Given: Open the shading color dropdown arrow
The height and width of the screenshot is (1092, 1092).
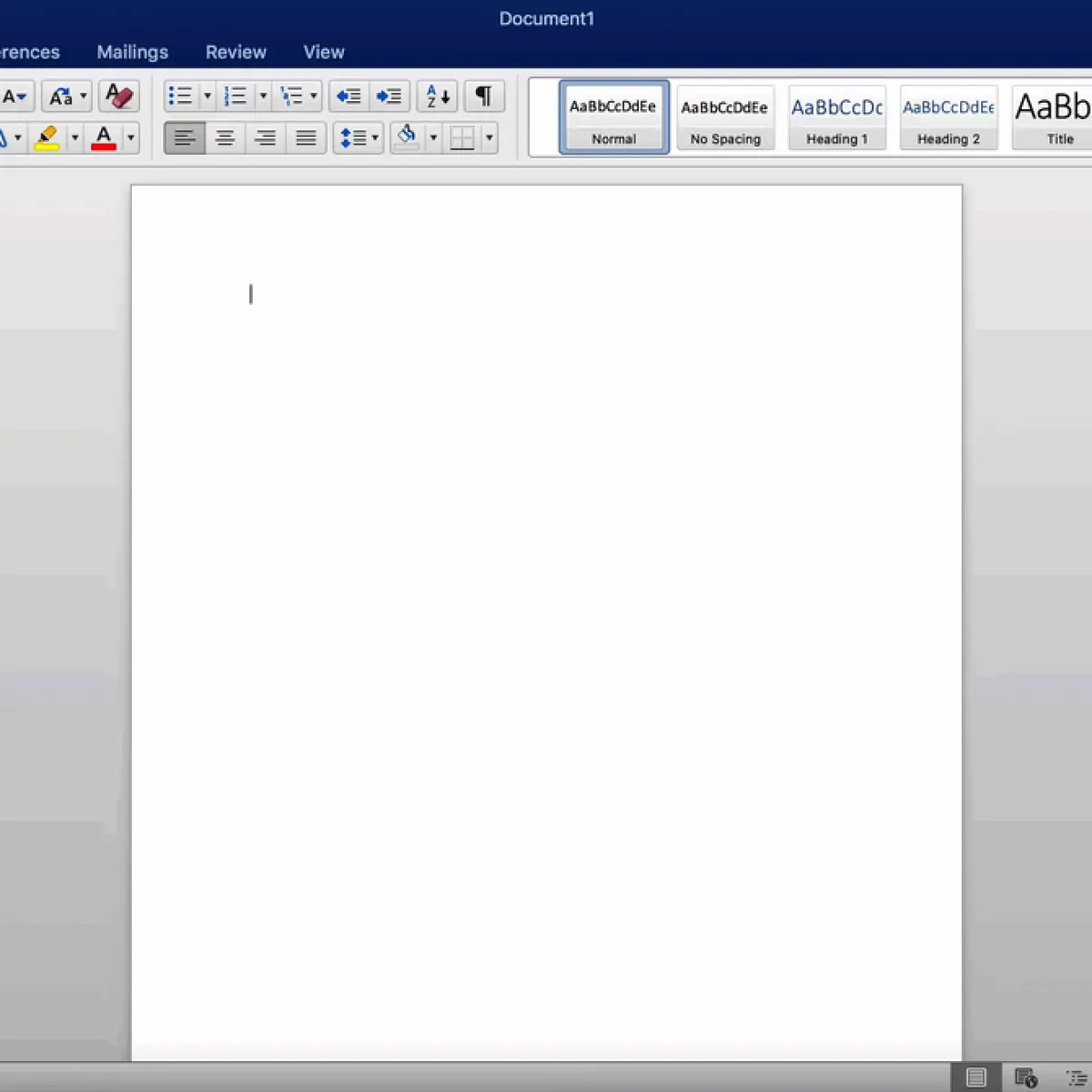Looking at the screenshot, I should [x=433, y=137].
